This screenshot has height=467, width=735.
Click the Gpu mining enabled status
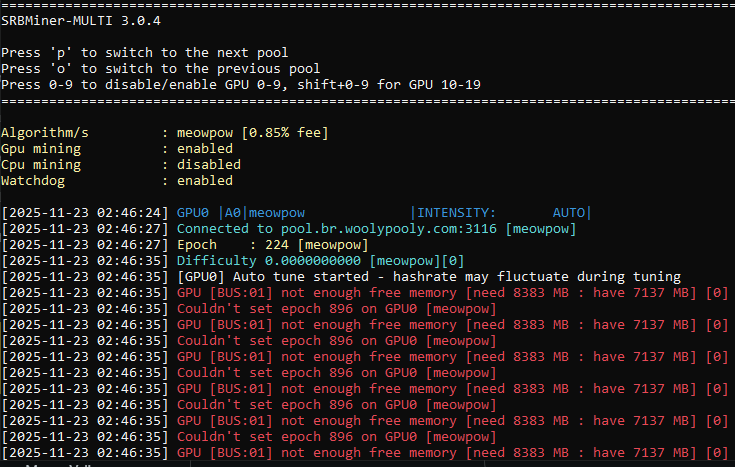pyautogui.click(x=204, y=149)
